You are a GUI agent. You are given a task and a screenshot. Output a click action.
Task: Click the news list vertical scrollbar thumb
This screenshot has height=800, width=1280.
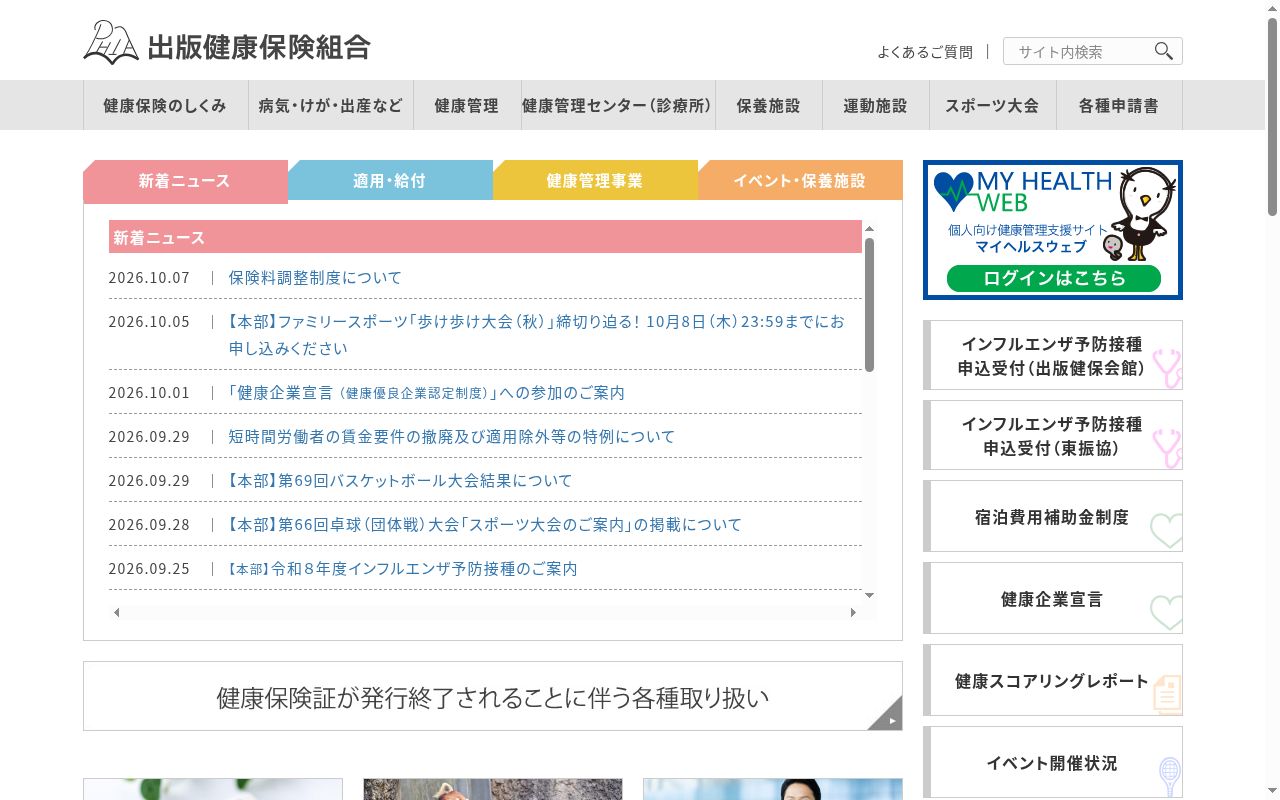coord(869,305)
